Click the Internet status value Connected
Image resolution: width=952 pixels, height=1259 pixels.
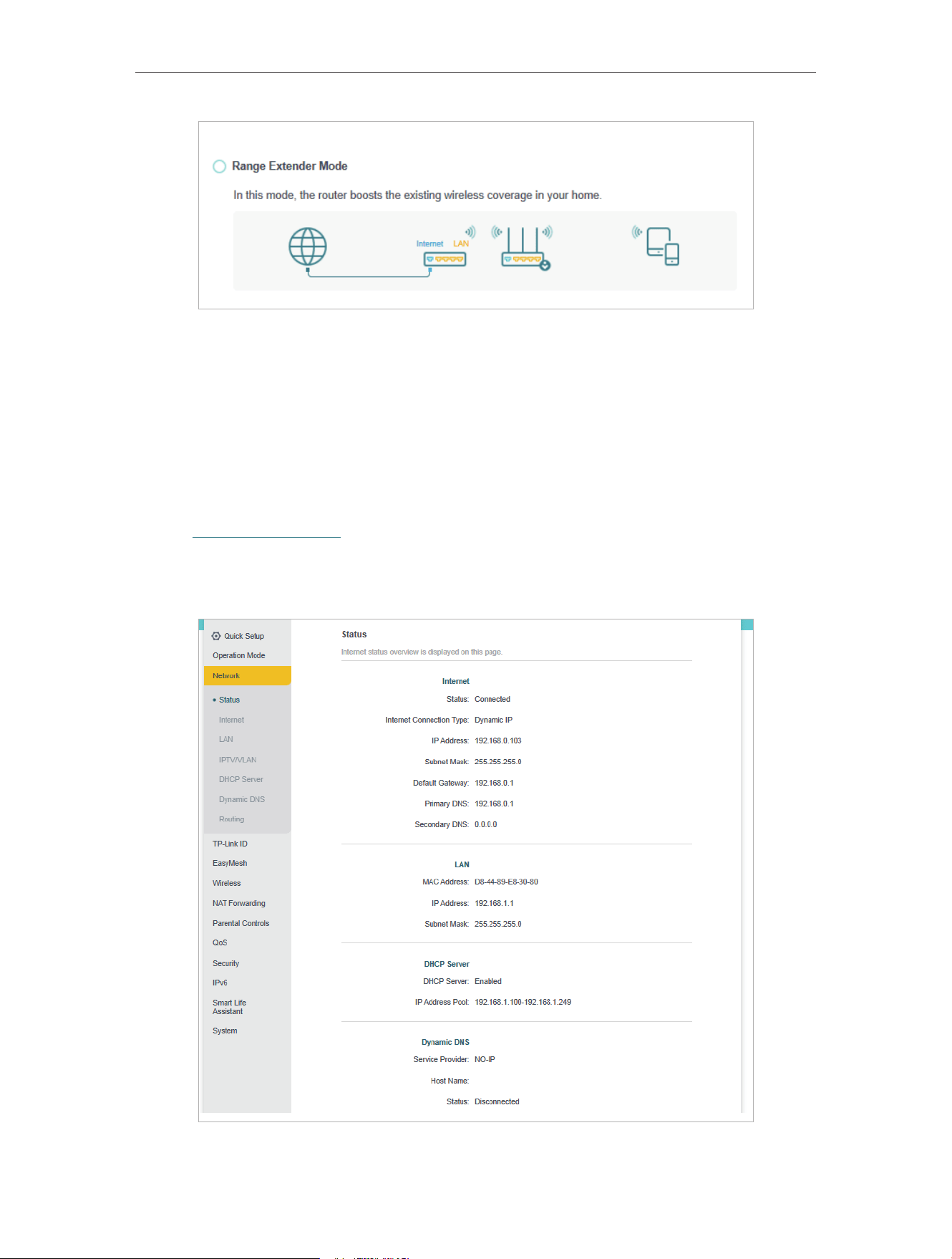(492, 699)
